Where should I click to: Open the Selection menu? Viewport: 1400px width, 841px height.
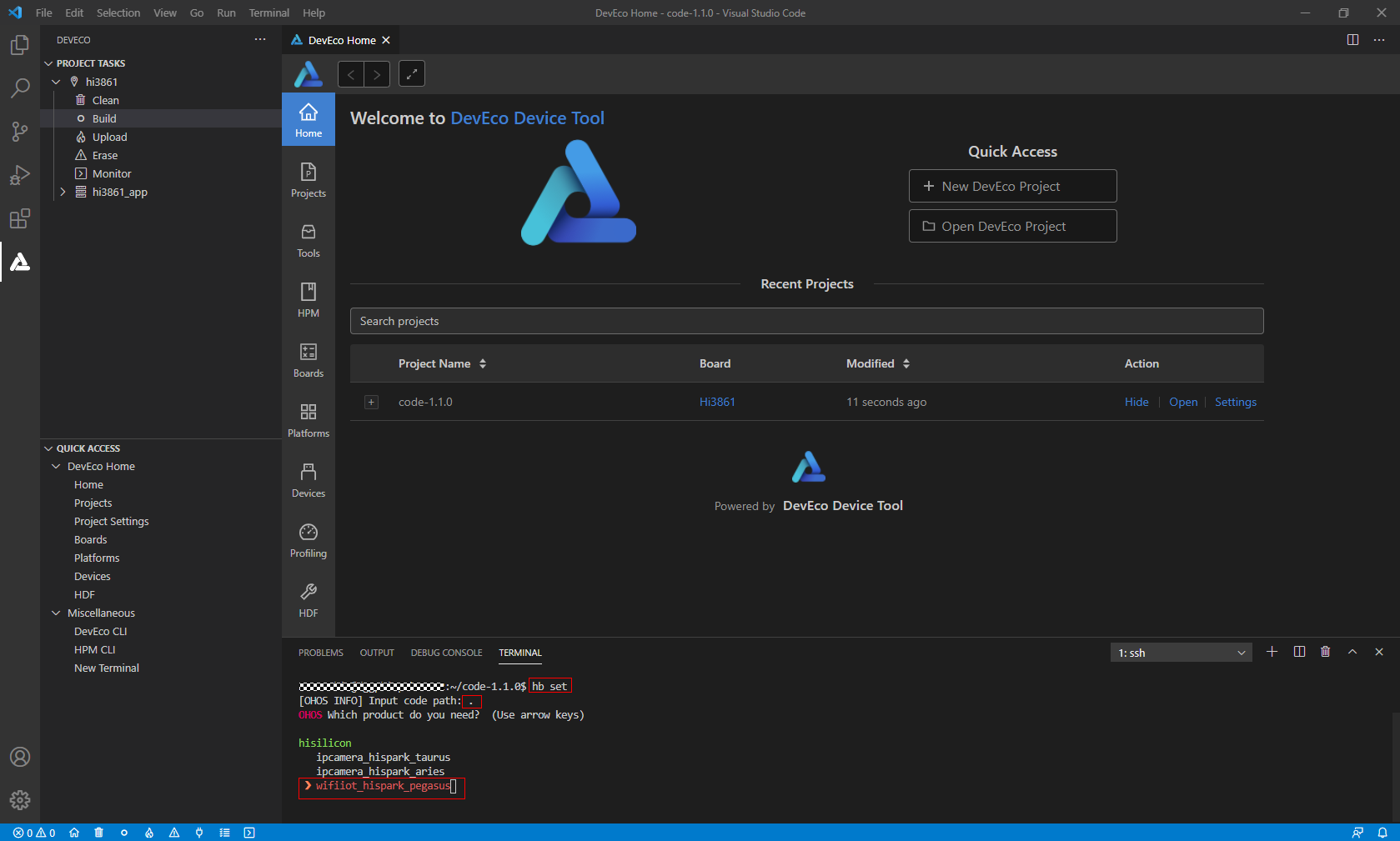pyautogui.click(x=118, y=13)
